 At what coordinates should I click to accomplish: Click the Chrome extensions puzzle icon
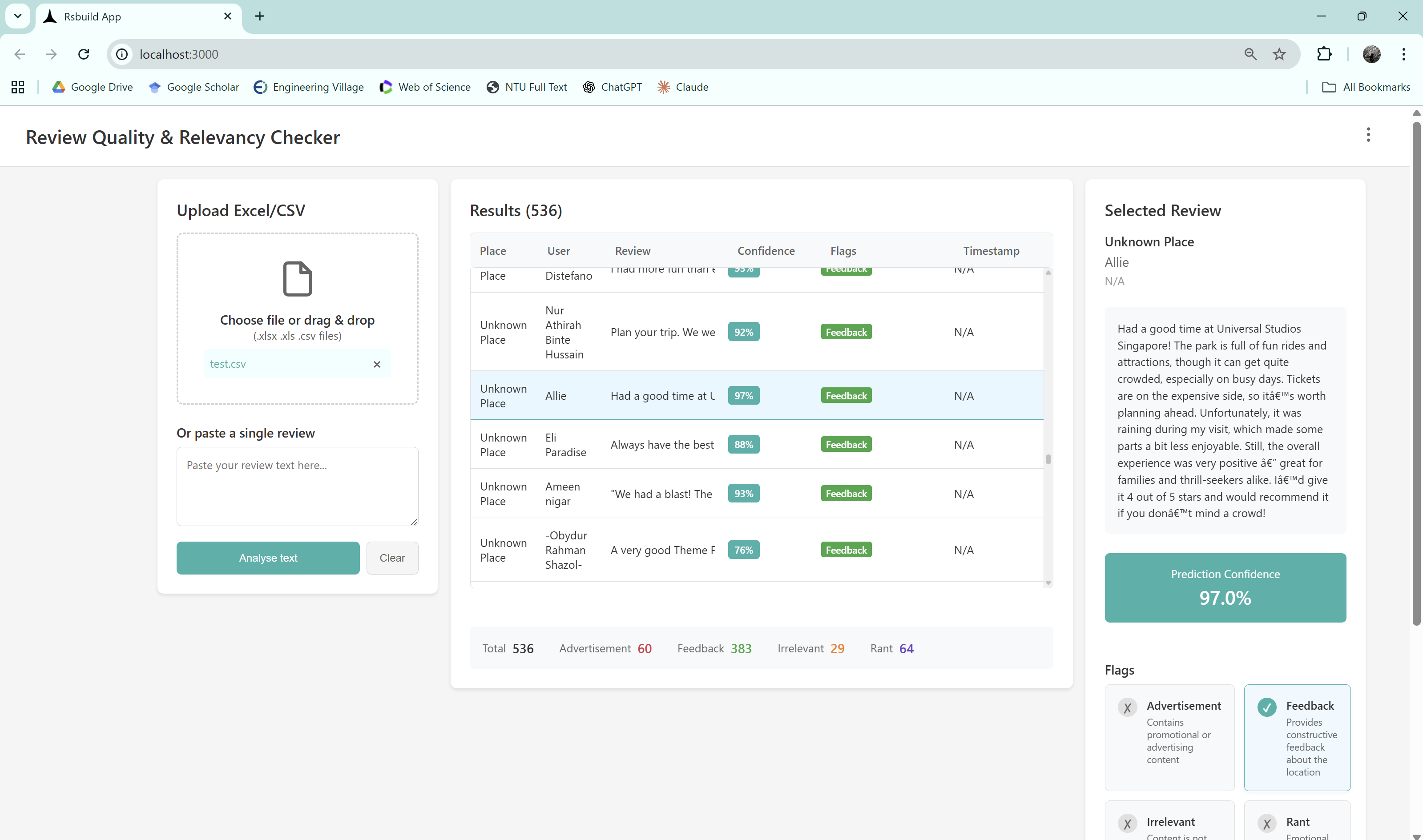[x=1324, y=54]
